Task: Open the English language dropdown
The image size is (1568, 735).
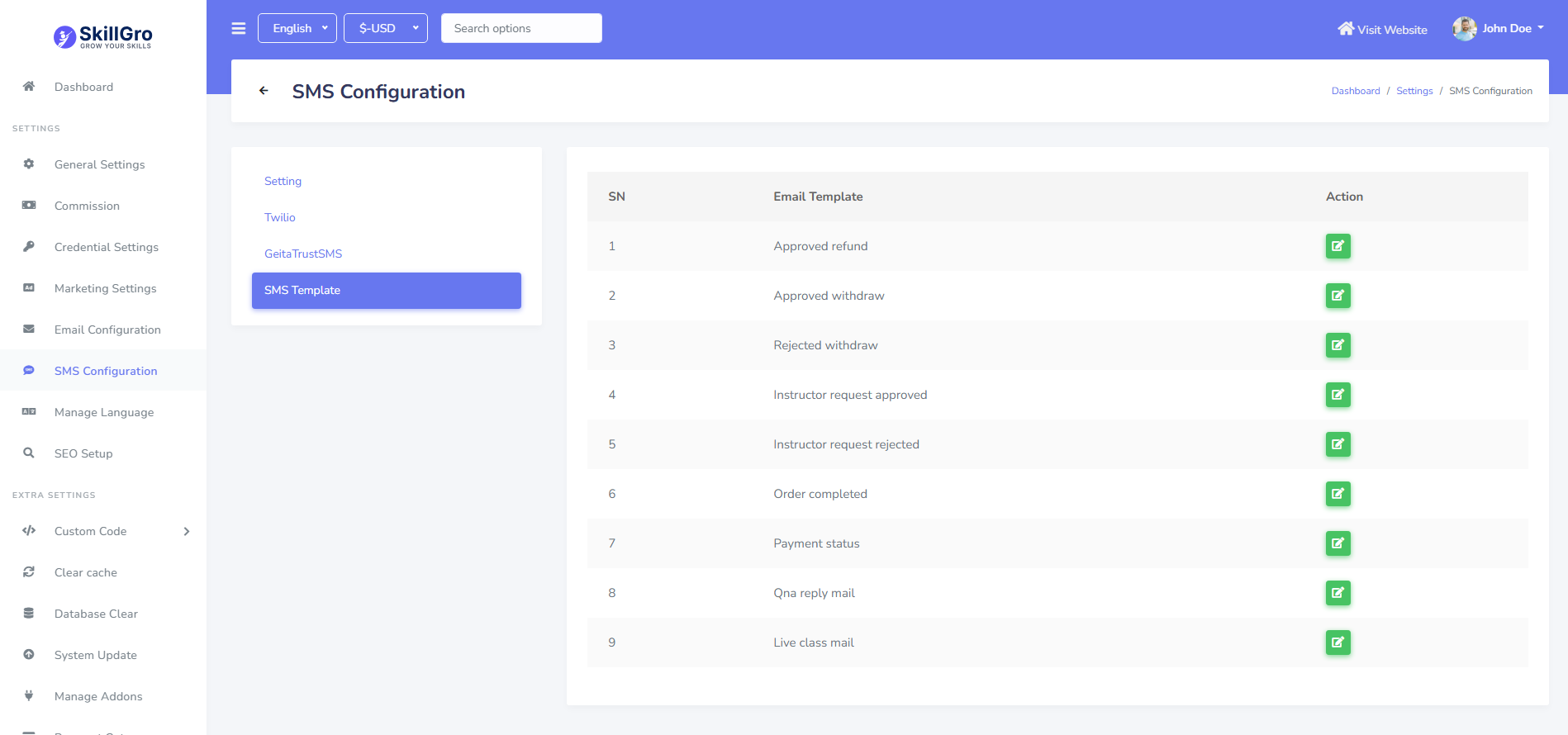Action: (297, 28)
